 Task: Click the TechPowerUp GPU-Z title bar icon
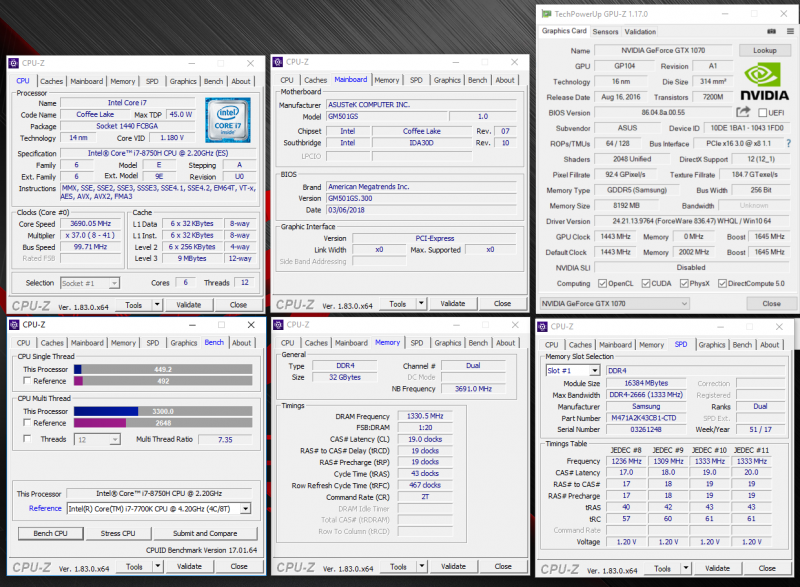[546, 14]
